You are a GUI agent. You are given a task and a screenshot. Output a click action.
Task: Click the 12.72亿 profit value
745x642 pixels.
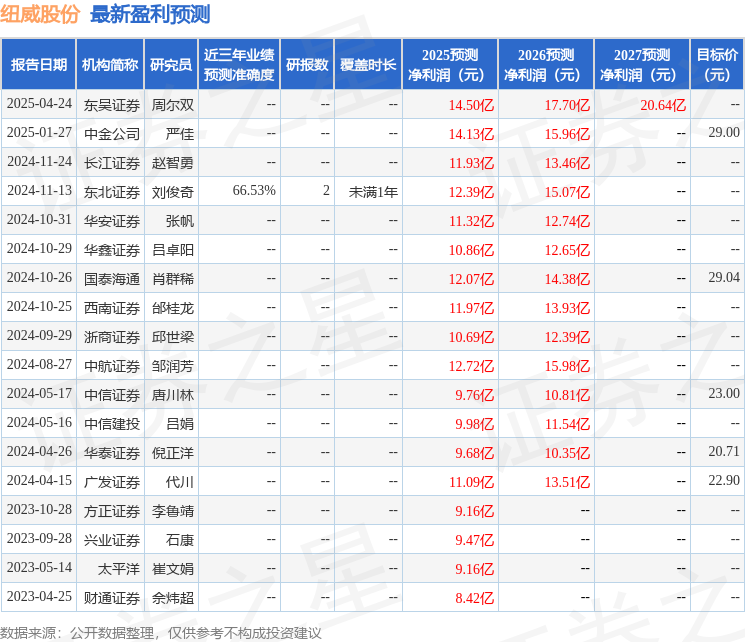pyautogui.click(x=471, y=366)
